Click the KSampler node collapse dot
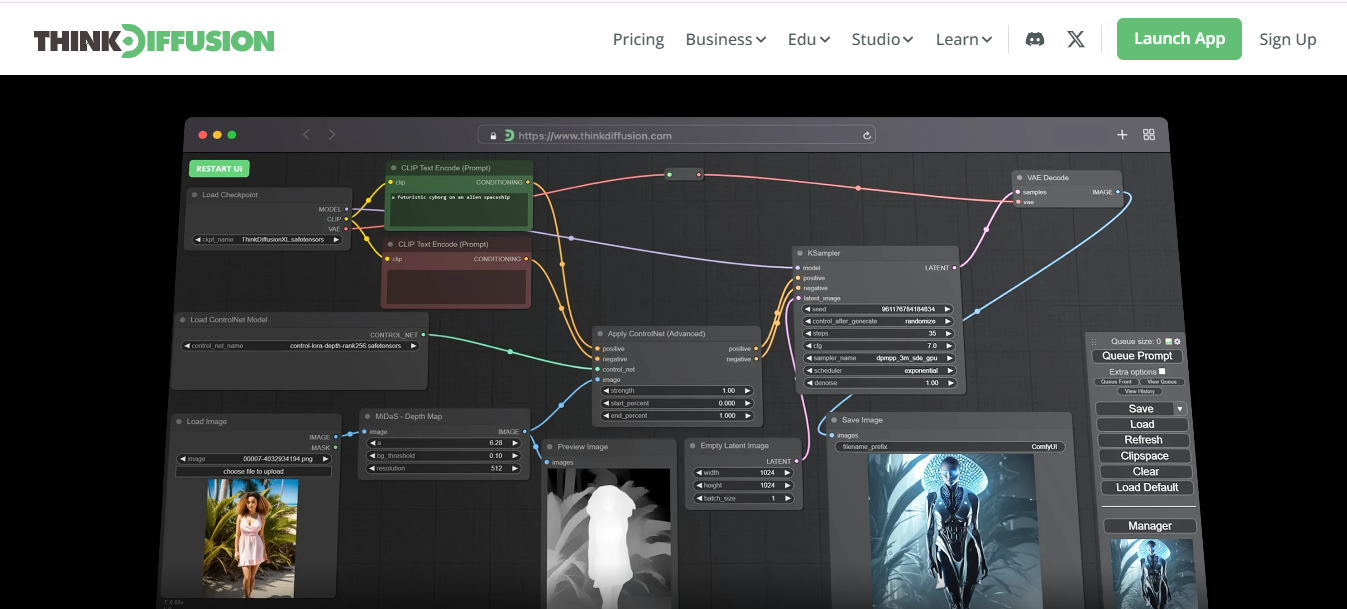 (800, 253)
